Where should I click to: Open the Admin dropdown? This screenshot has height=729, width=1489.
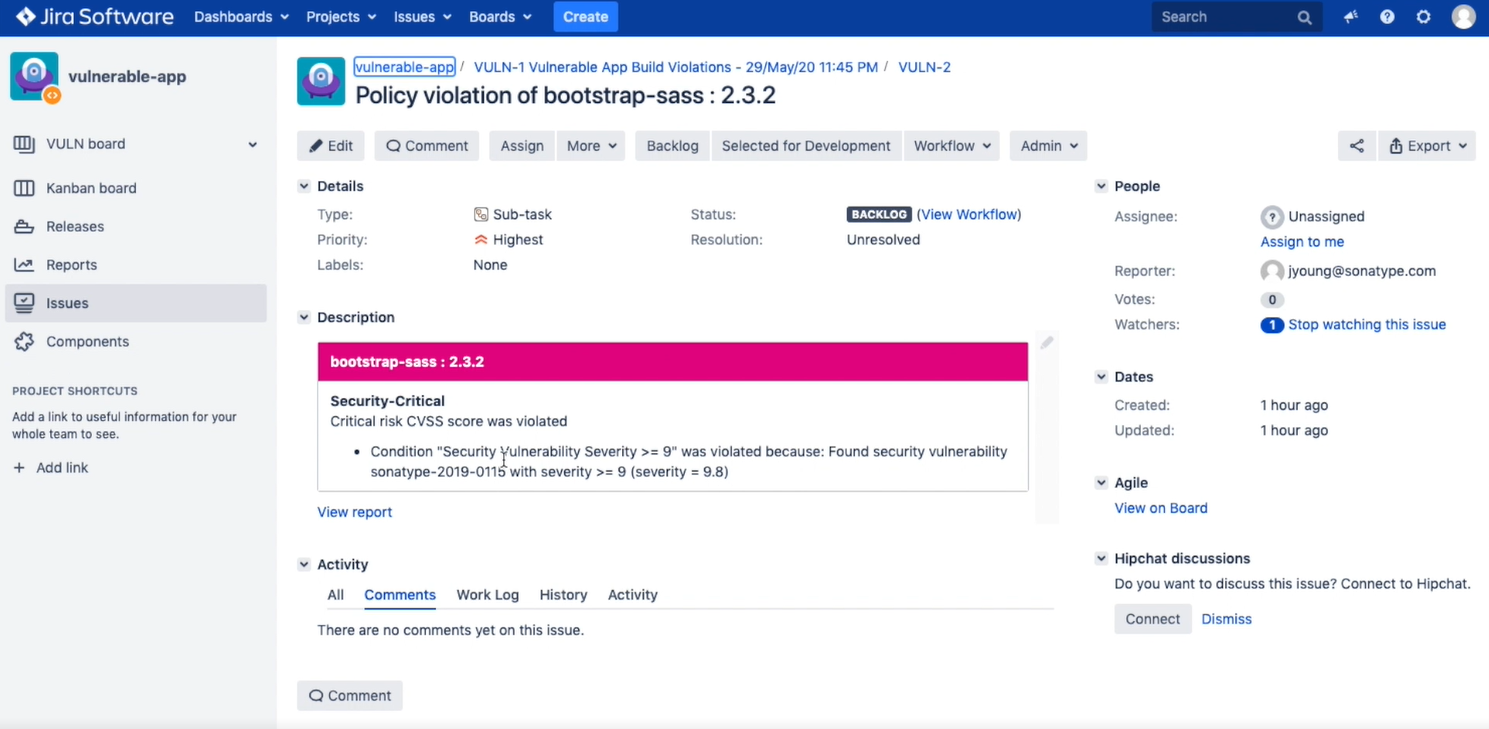click(x=1048, y=146)
